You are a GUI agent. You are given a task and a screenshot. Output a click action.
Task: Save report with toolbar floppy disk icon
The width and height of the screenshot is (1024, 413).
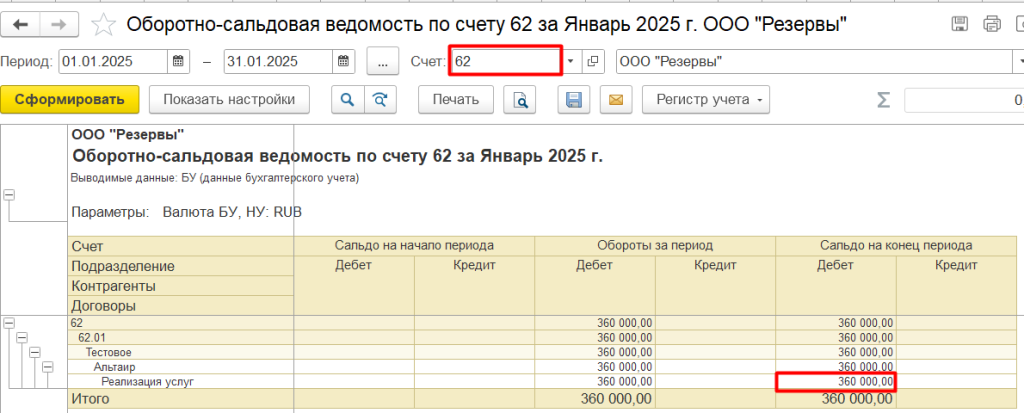pos(574,99)
